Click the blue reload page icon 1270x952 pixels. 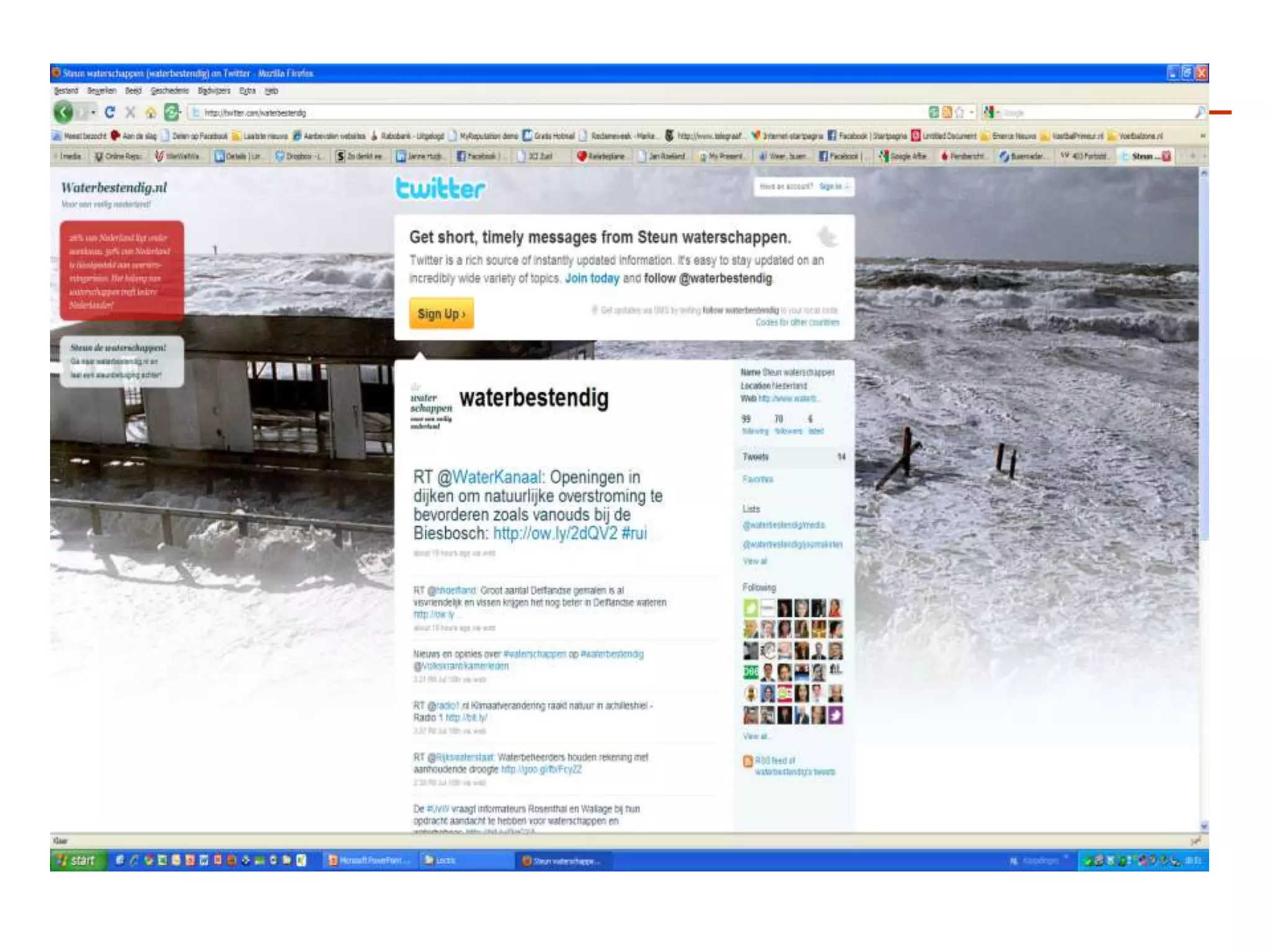point(110,112)
